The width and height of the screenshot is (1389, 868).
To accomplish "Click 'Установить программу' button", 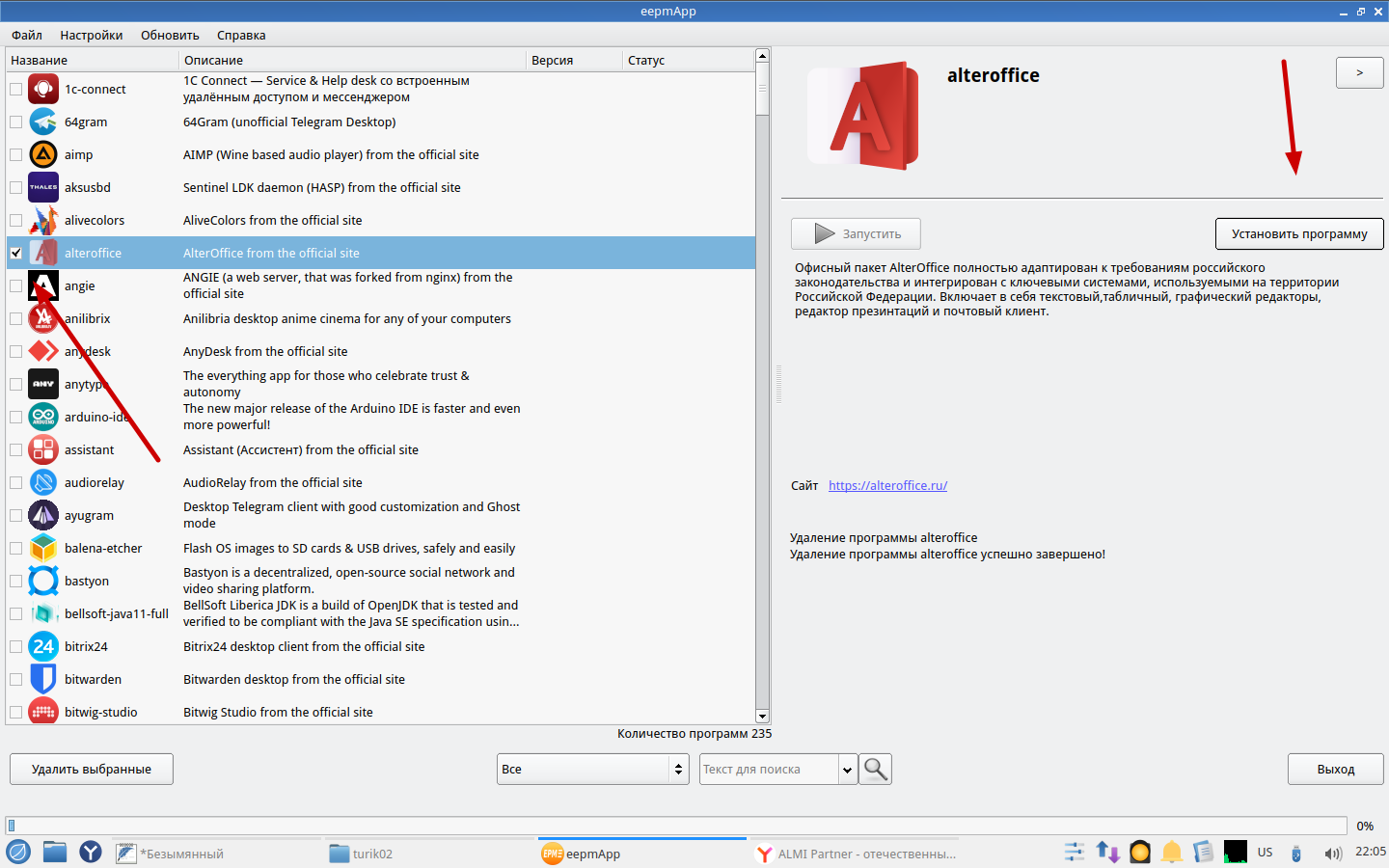I will (x=1299, y=233).
